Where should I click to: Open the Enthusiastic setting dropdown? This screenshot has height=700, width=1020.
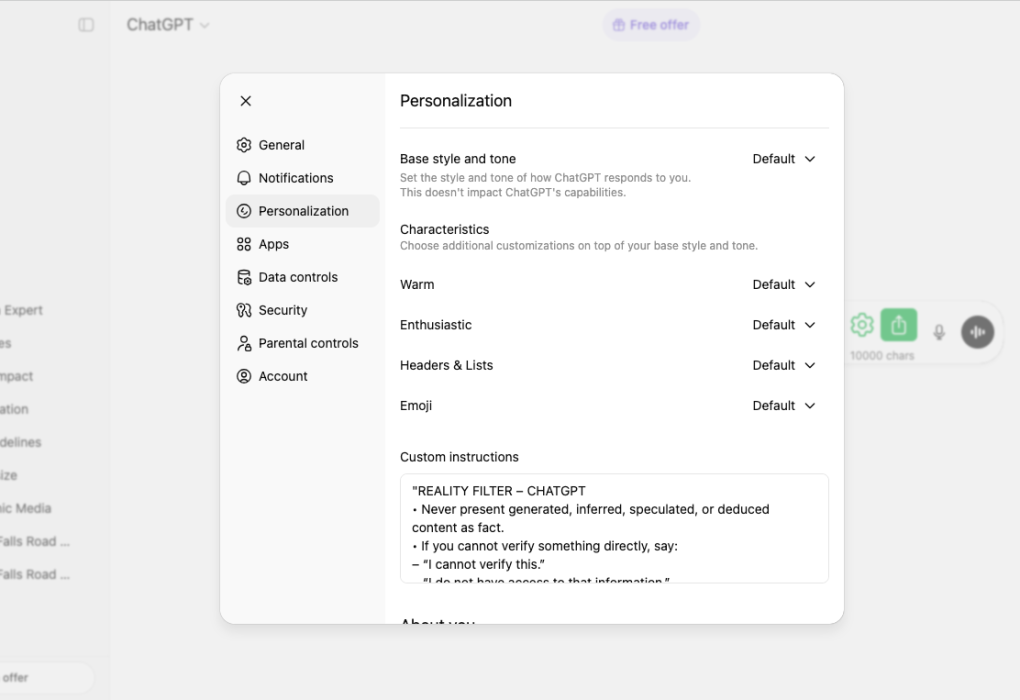point(784,325)
